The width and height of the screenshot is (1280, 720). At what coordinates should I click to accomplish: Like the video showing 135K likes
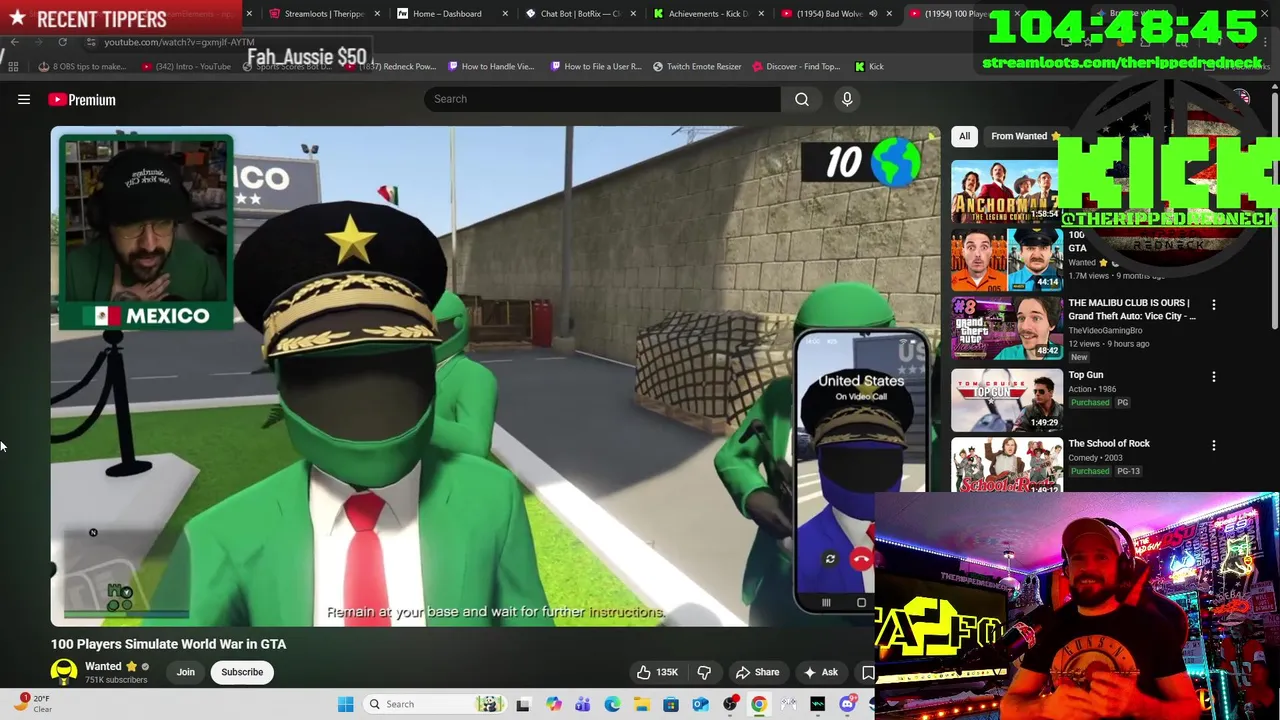click(x=657, y=672)
